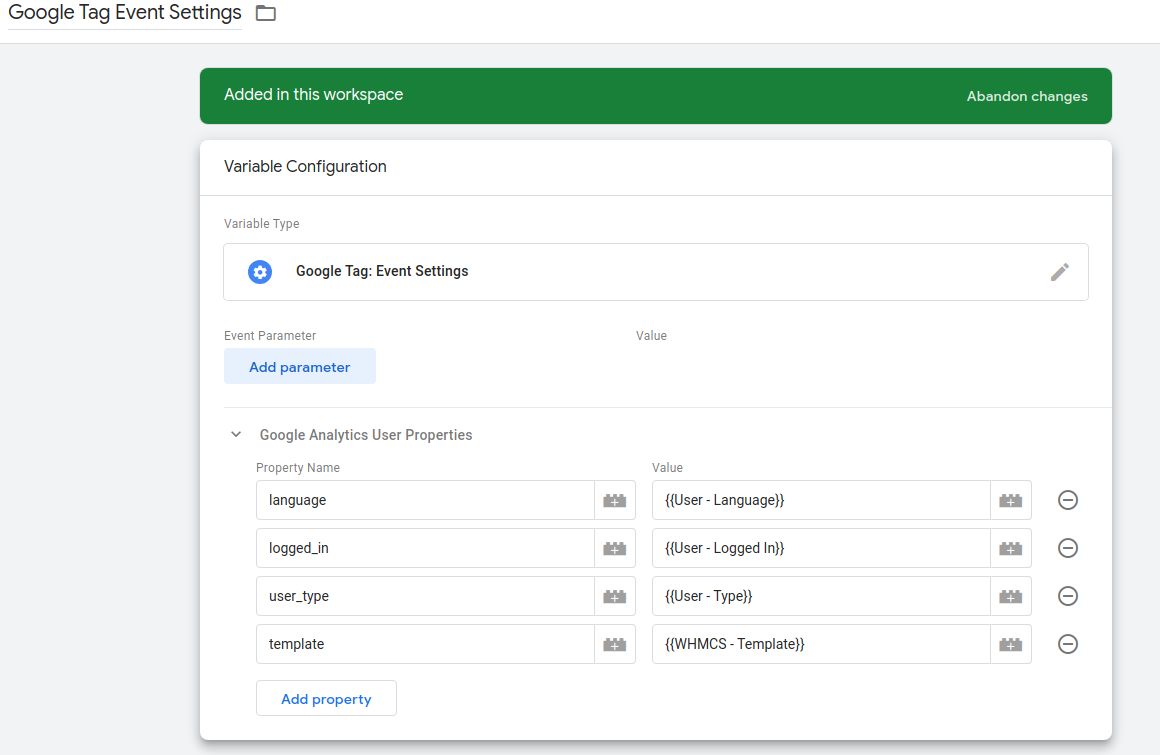Image resolution: width=1160 pixels, height=755 pixels.
Task: Delete the template property row
Action: coord(1067,644)
